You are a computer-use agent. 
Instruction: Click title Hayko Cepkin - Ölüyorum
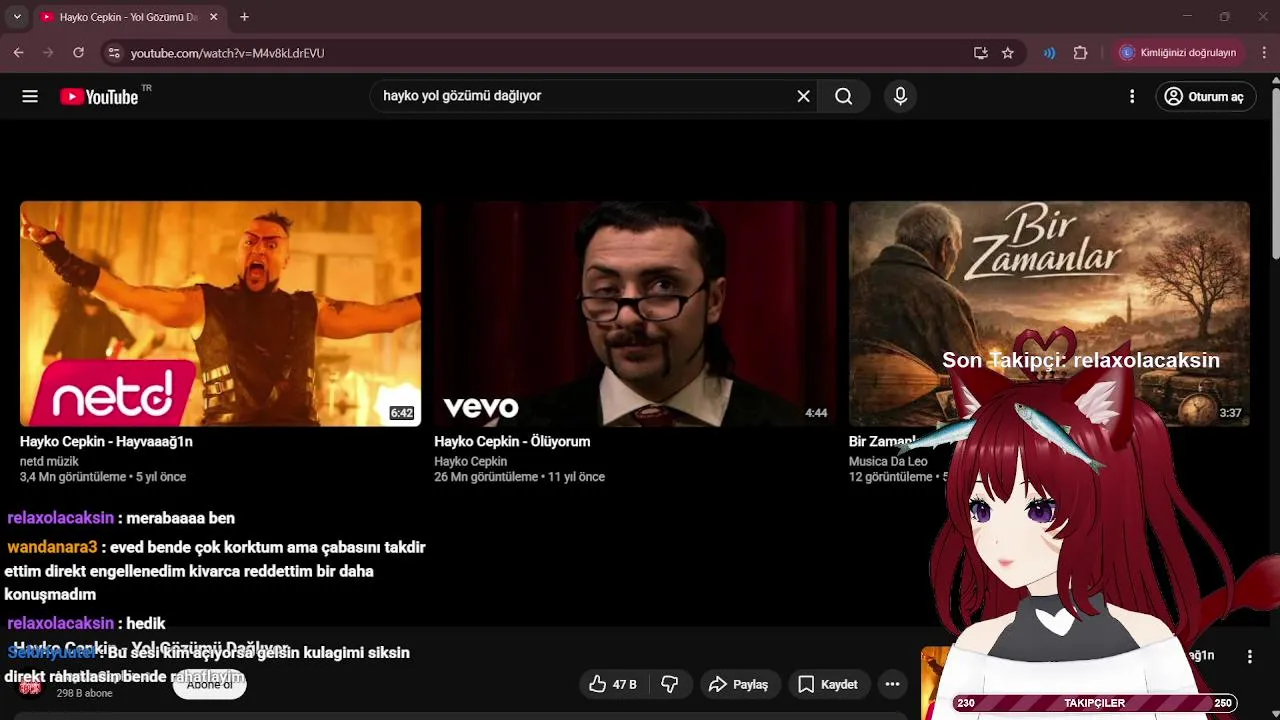click(512, 441)
